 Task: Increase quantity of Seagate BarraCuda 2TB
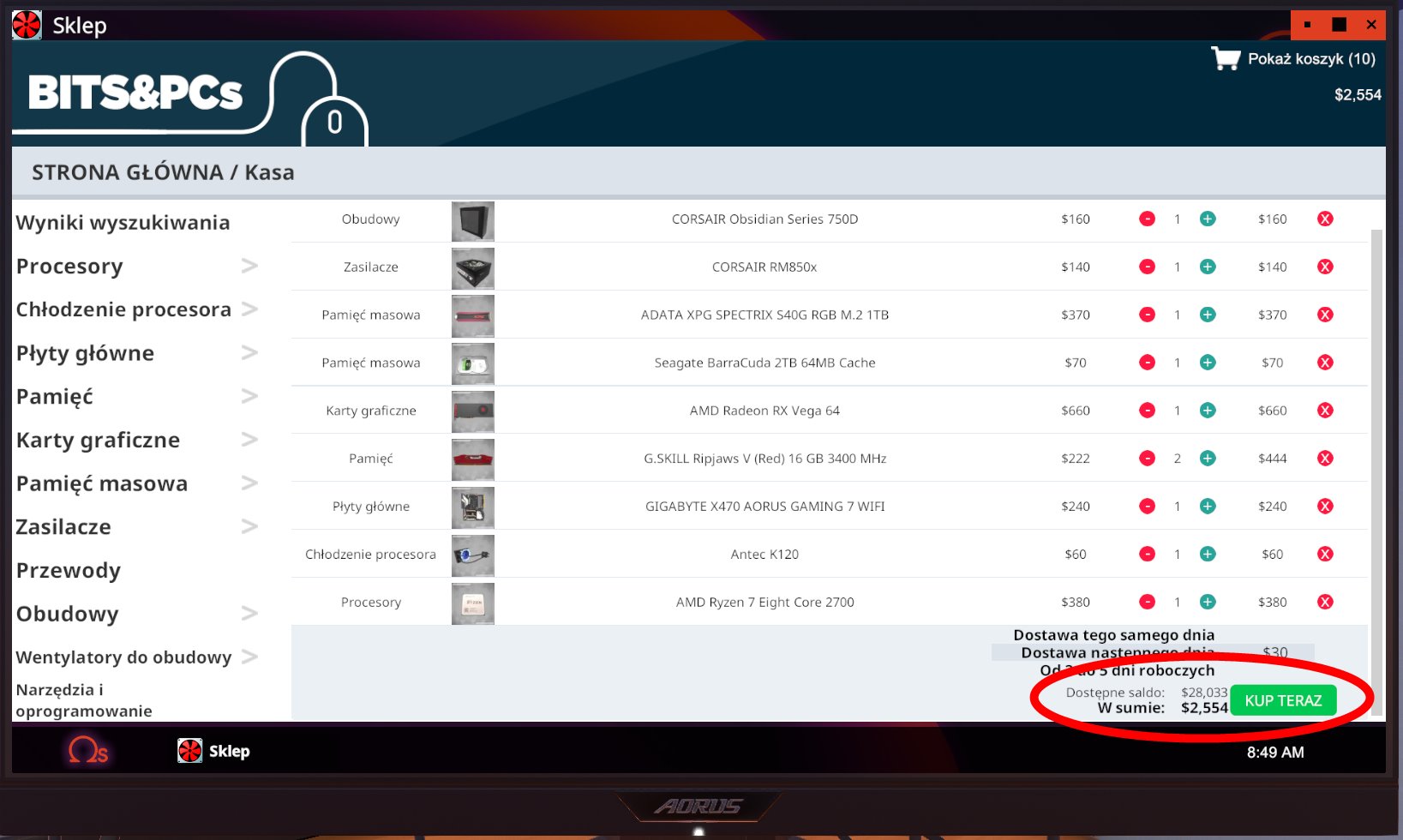tap(1208, 363)
